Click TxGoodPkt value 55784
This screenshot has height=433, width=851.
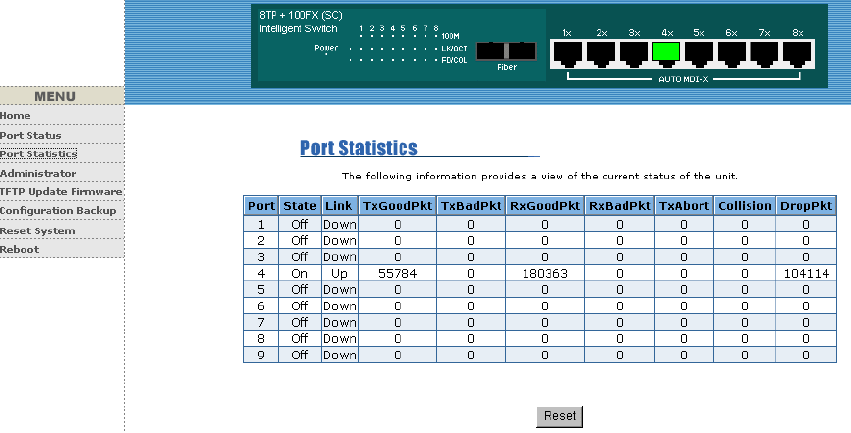pos(397,273)
